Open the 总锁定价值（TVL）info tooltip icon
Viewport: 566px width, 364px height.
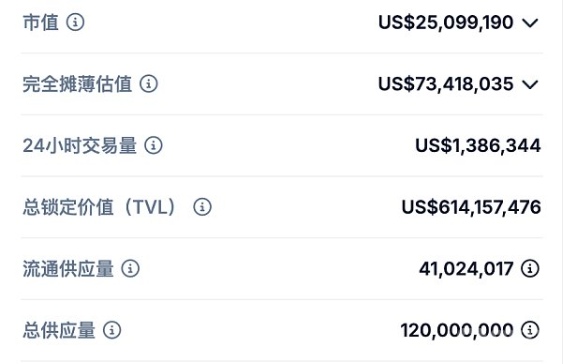(x=202, y=207)
